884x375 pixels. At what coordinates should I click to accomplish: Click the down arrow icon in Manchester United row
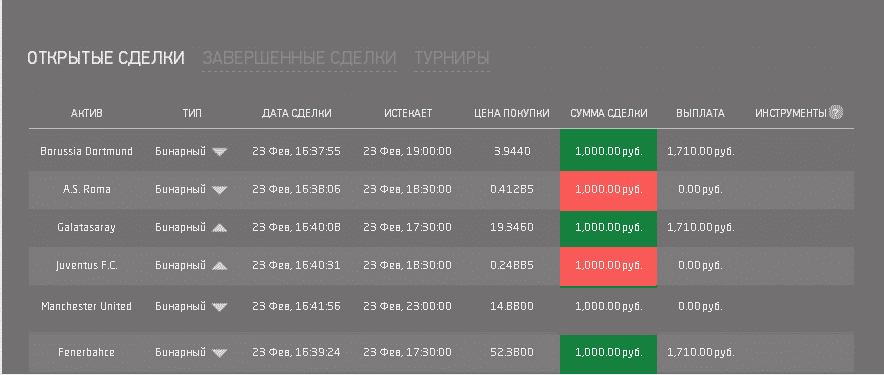point(220,307)
